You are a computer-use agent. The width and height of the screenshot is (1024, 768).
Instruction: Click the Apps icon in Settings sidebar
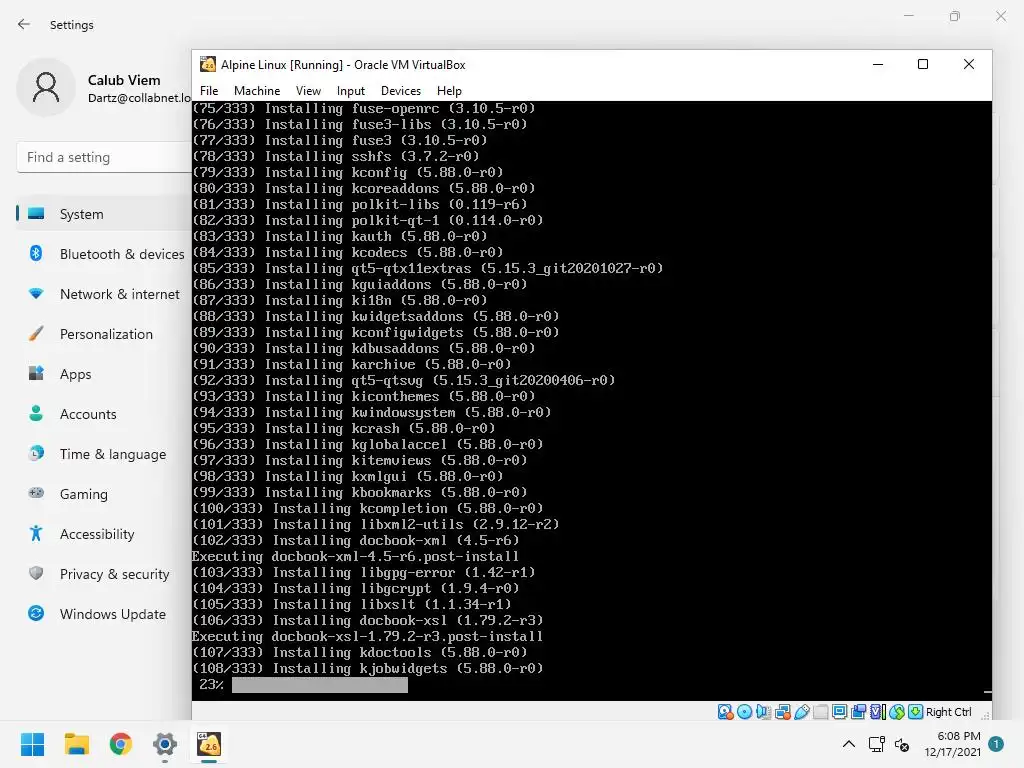(x=36, y=373)
